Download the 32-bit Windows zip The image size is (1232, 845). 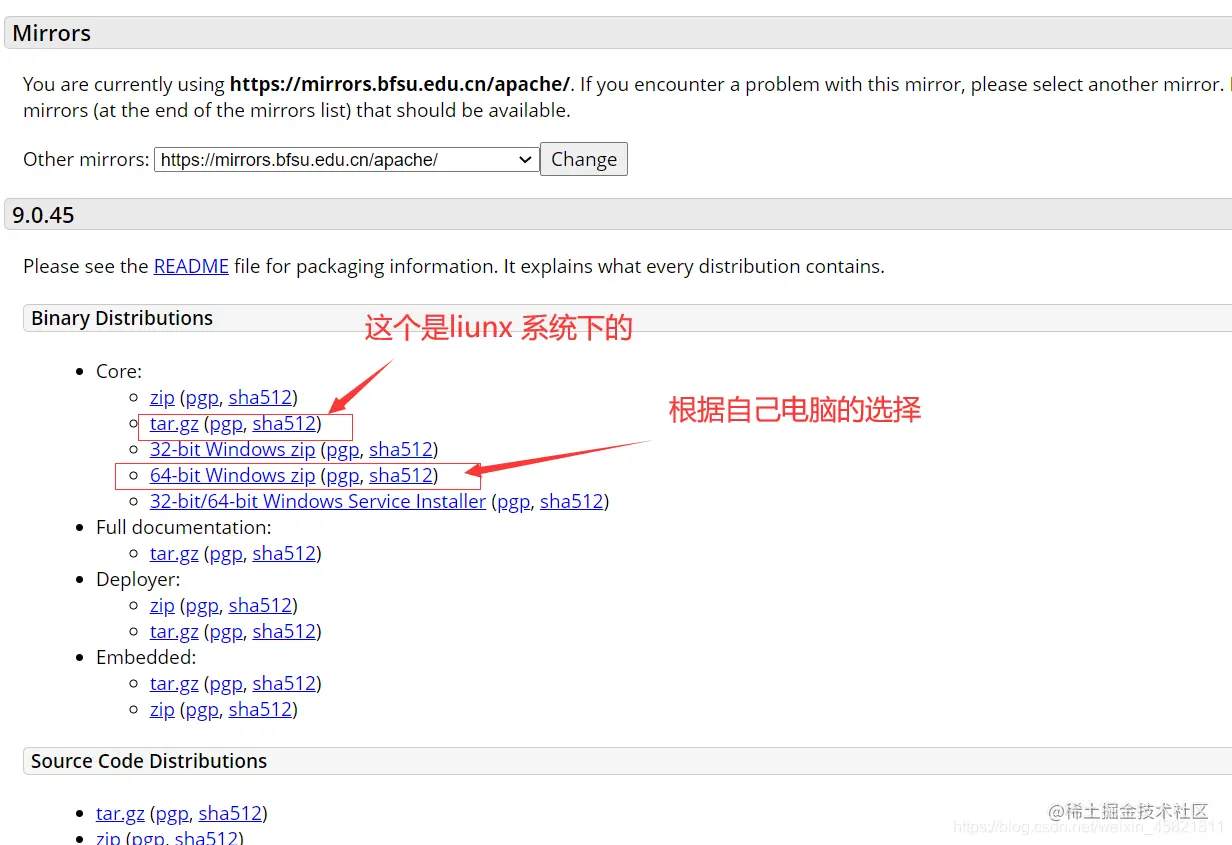232,449
